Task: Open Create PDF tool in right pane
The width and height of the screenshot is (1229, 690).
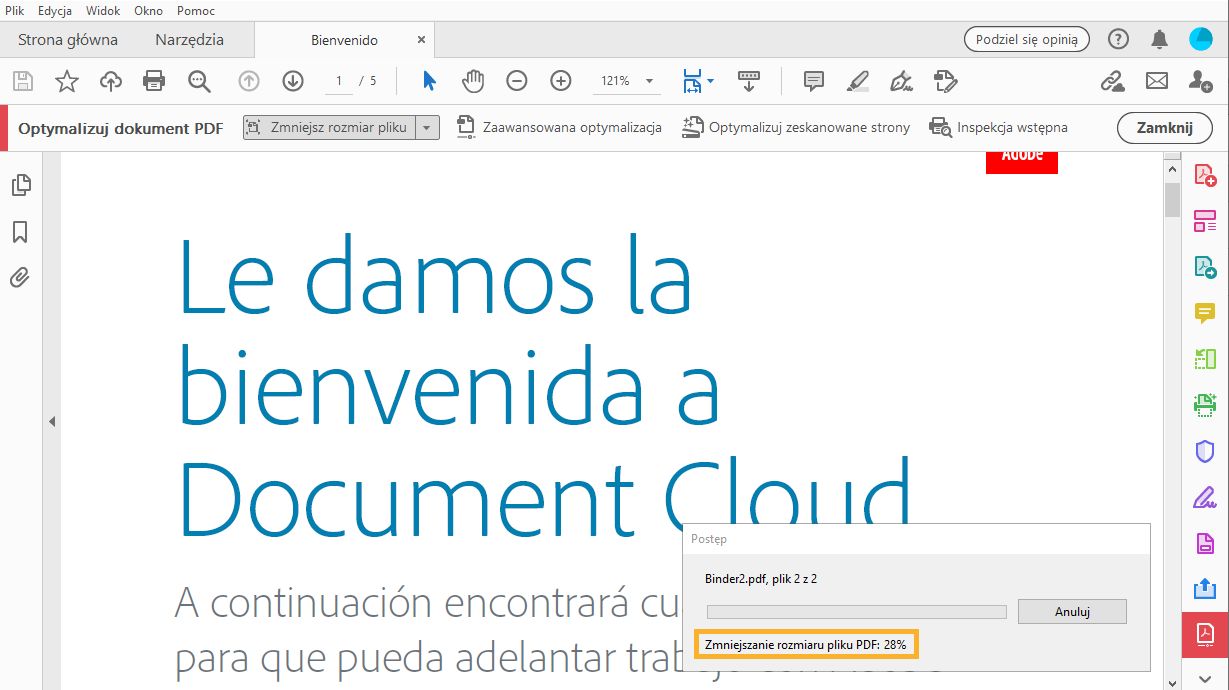Action: pyautogui.click(x=1205, y=175)
